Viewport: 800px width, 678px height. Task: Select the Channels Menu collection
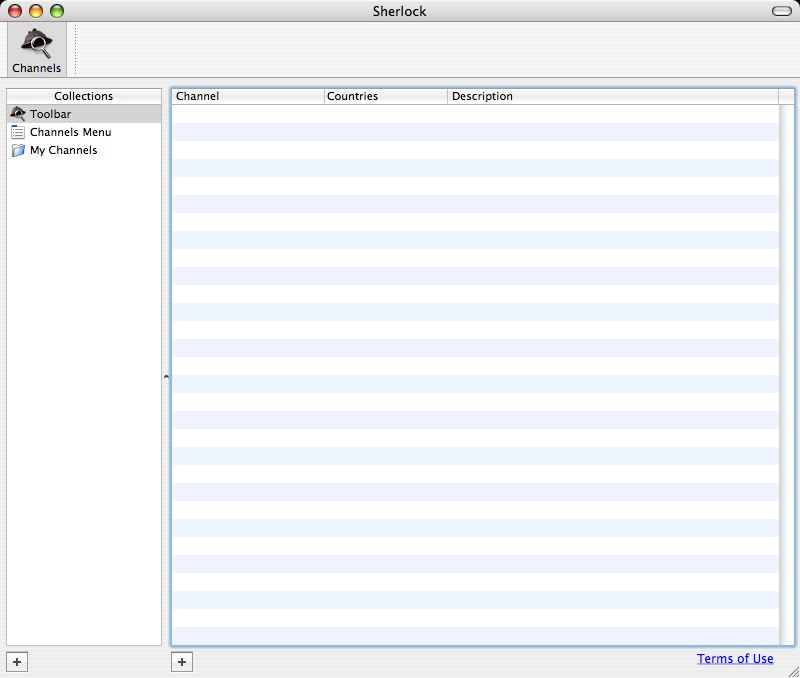coord(84,132)
